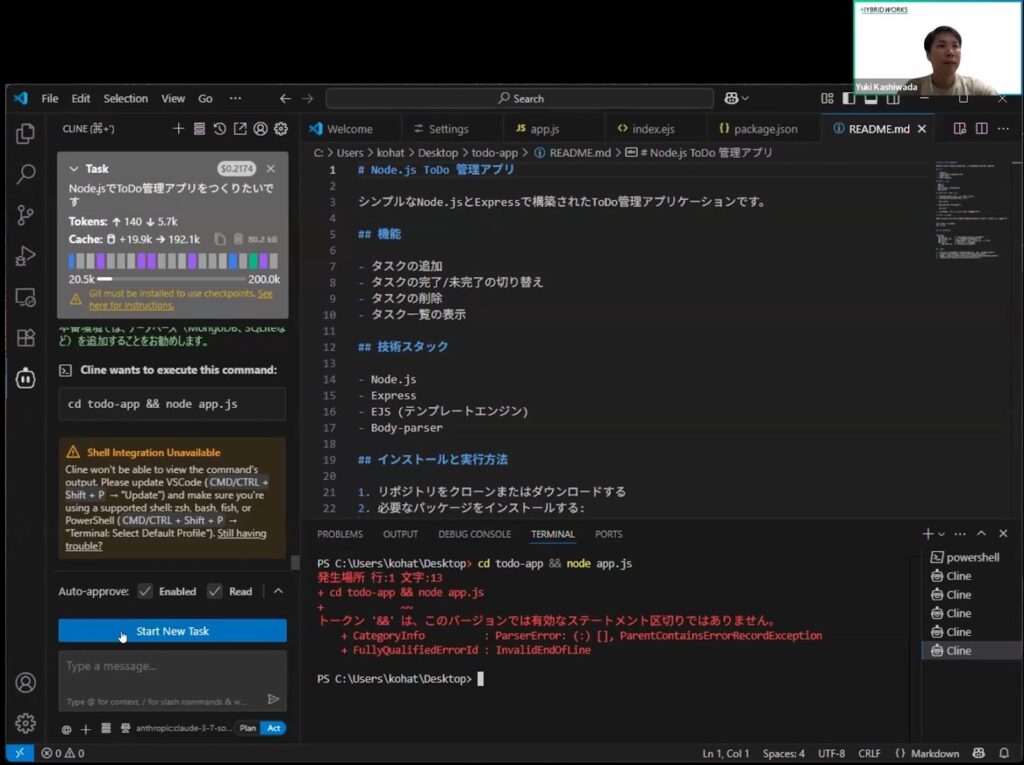1024x765 pixels.
Task: Select the anthropic claude-3-7 model selector
Action: (x=183, y=728)
